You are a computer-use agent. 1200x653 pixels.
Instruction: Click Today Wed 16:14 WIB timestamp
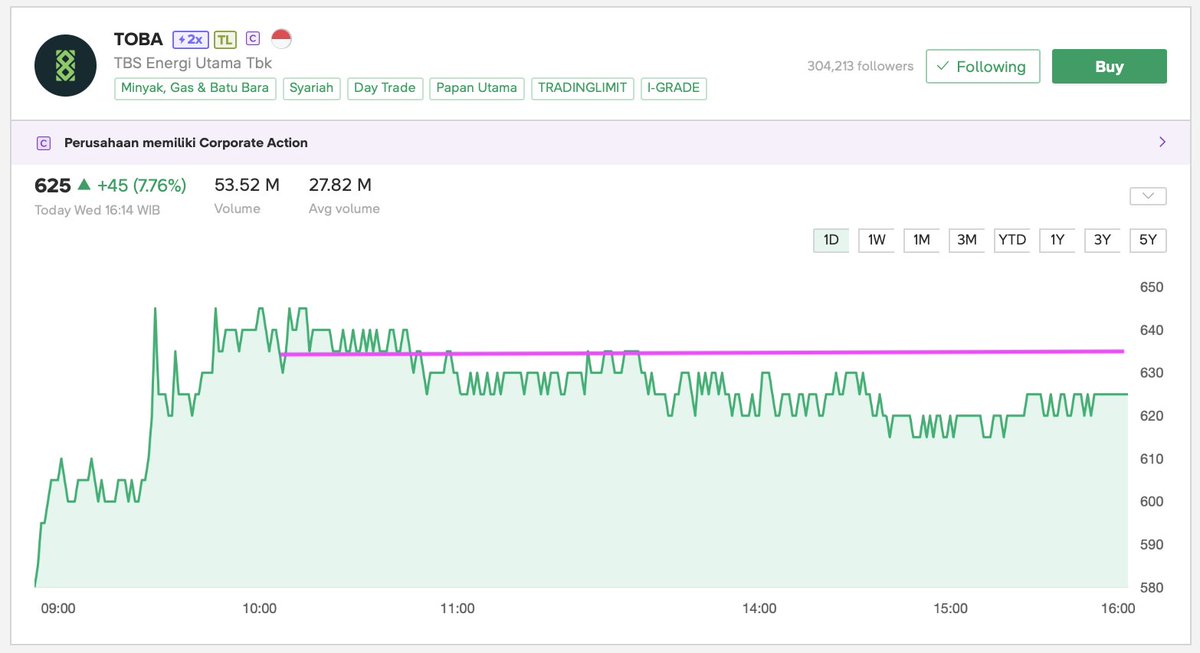(97, 210)
